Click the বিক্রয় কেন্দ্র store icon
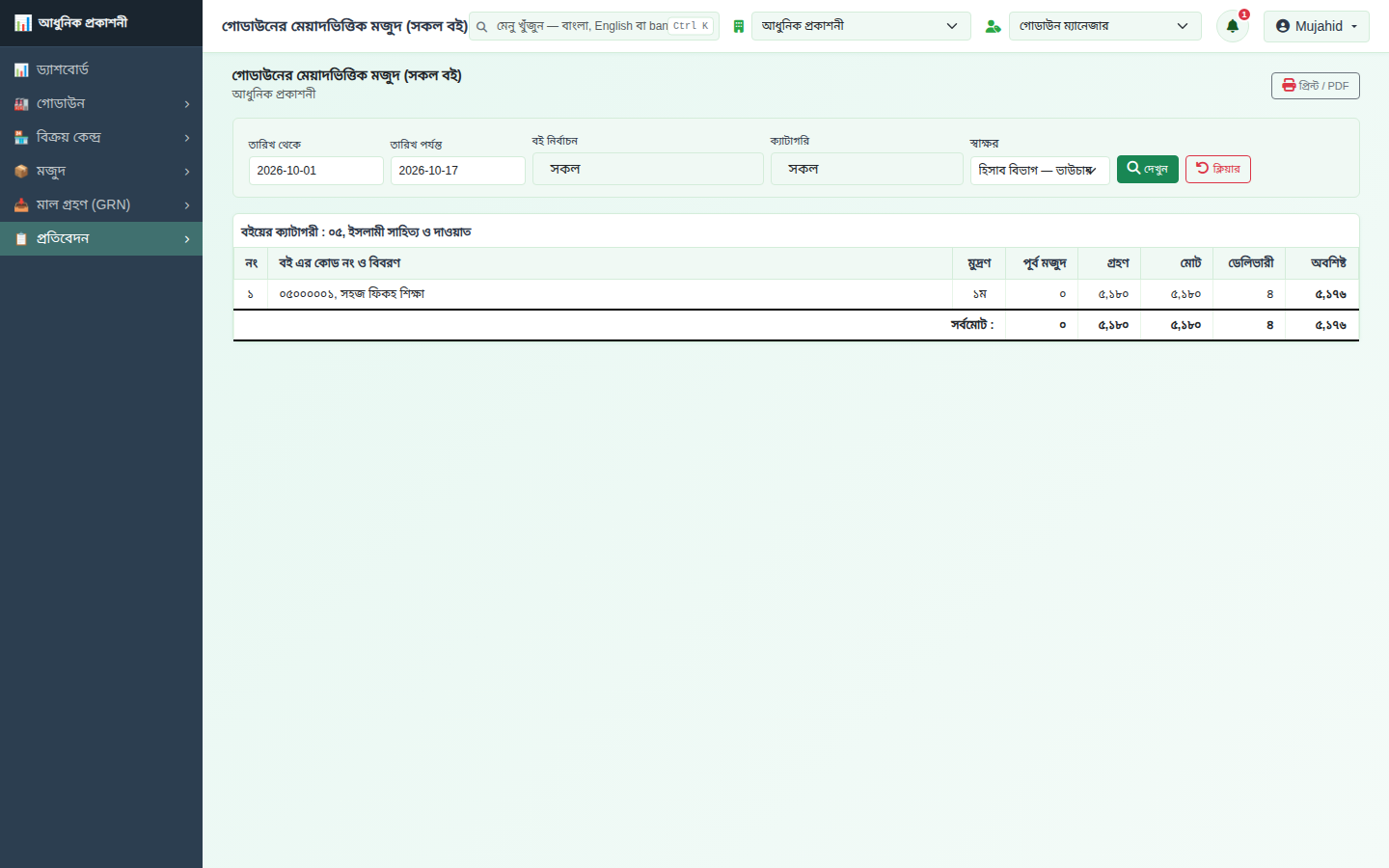The image size is (1389, 868). tap(21, 137)
